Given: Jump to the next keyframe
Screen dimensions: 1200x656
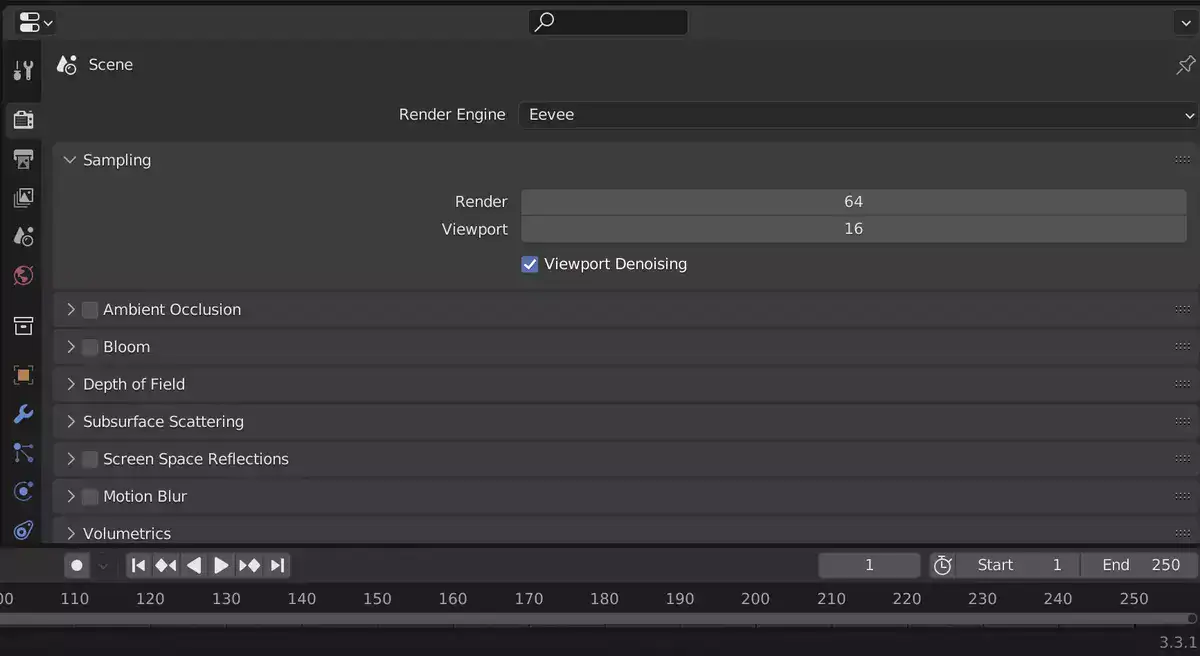Looking at the screenshot, I should pos(249,566).
